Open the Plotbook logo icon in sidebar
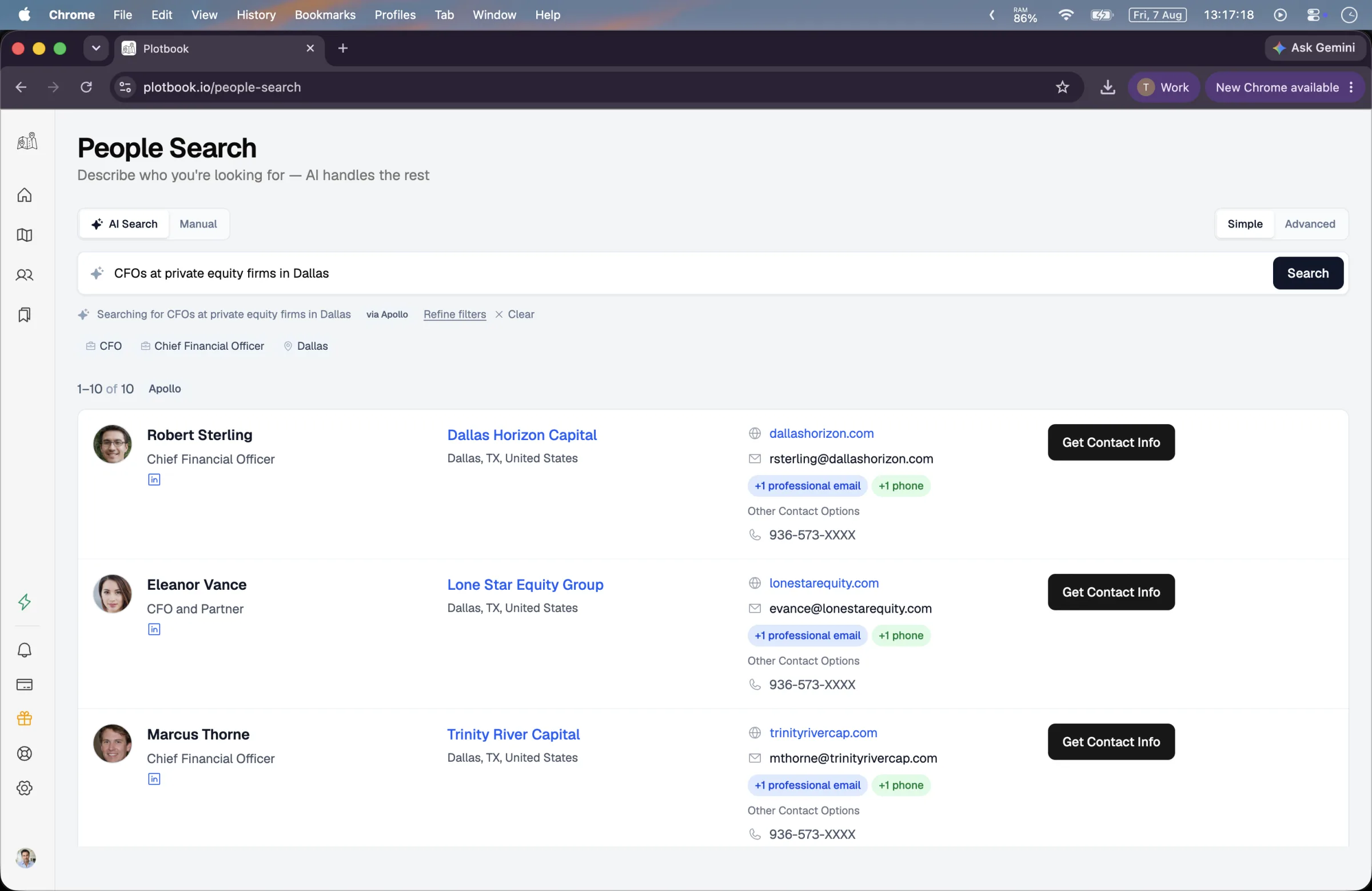The width and height of the screenshot is (1372, 891). click(26, 141)
